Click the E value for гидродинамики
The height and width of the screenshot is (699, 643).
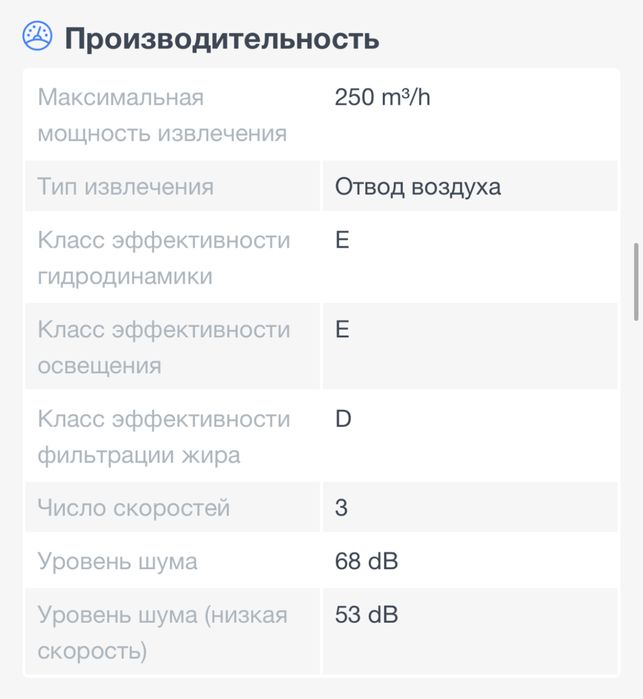pyautogui.click(x=343, y=241)
